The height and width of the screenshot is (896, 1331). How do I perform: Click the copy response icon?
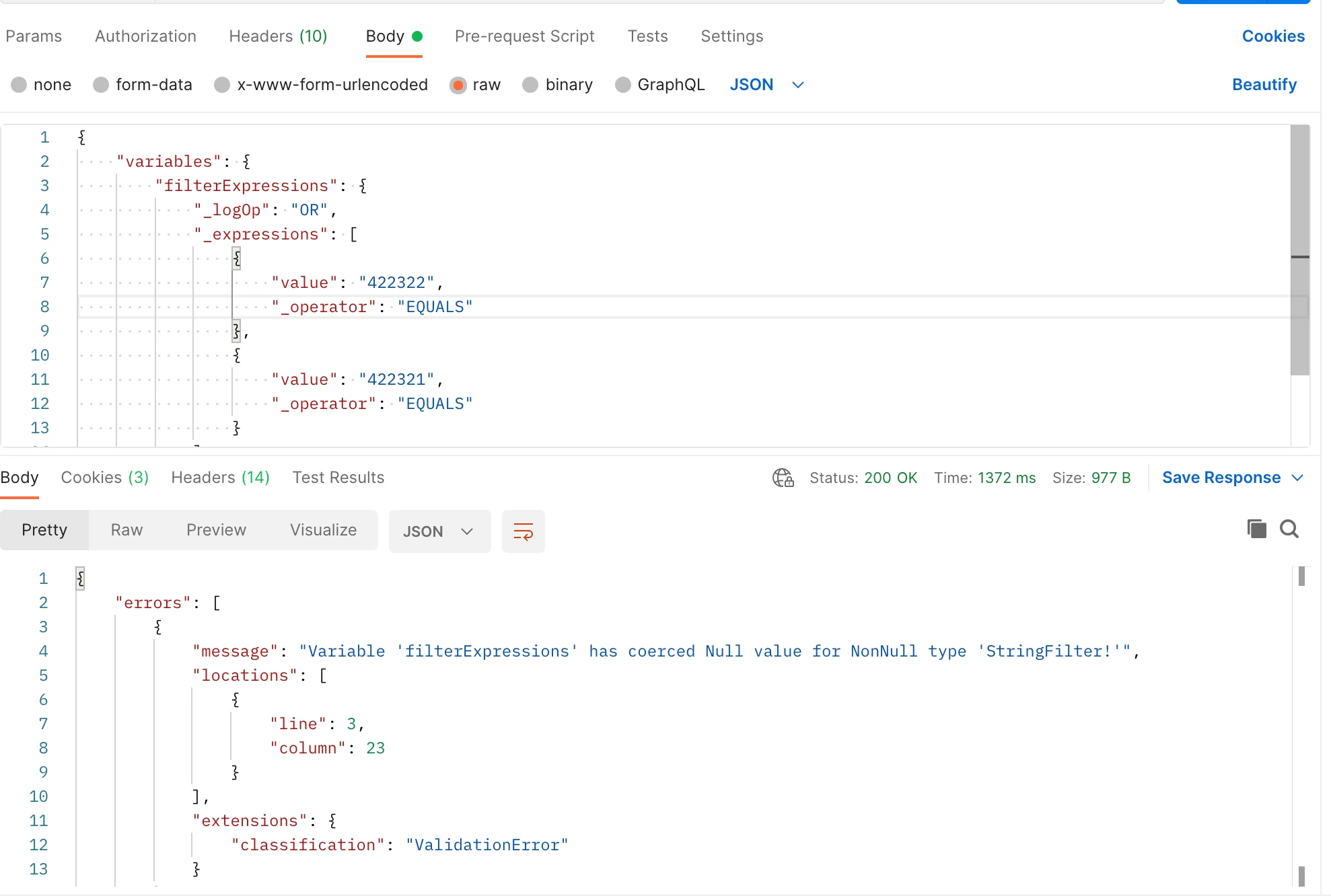pyautogui.click(x=1256, y=529)
